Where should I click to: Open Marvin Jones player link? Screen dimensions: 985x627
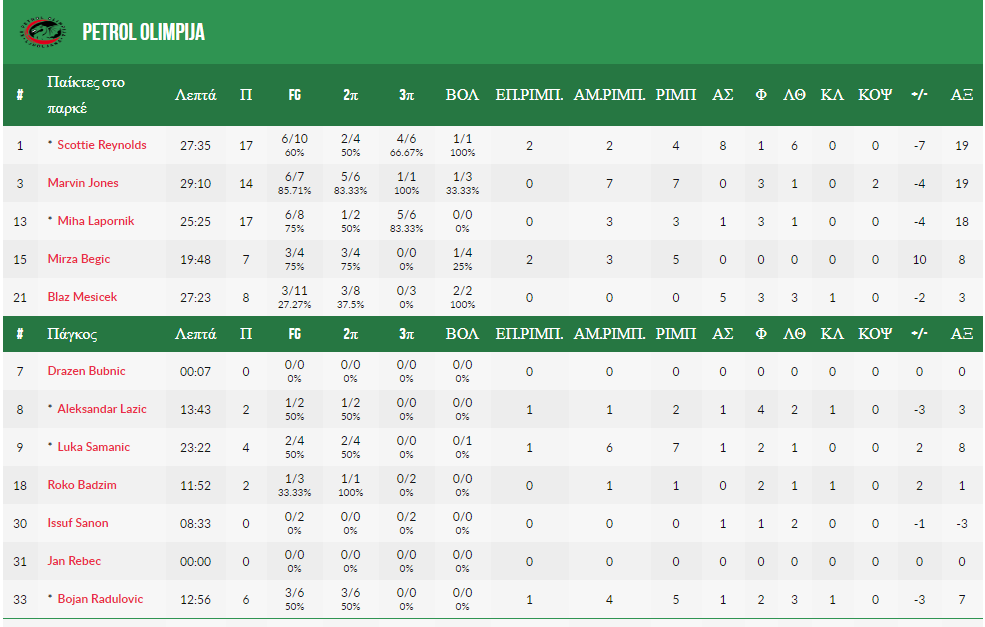[83, 183]
